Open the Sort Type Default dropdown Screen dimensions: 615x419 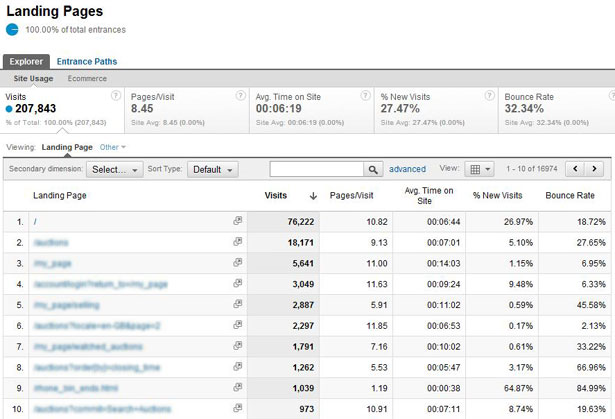pos(213,169)
